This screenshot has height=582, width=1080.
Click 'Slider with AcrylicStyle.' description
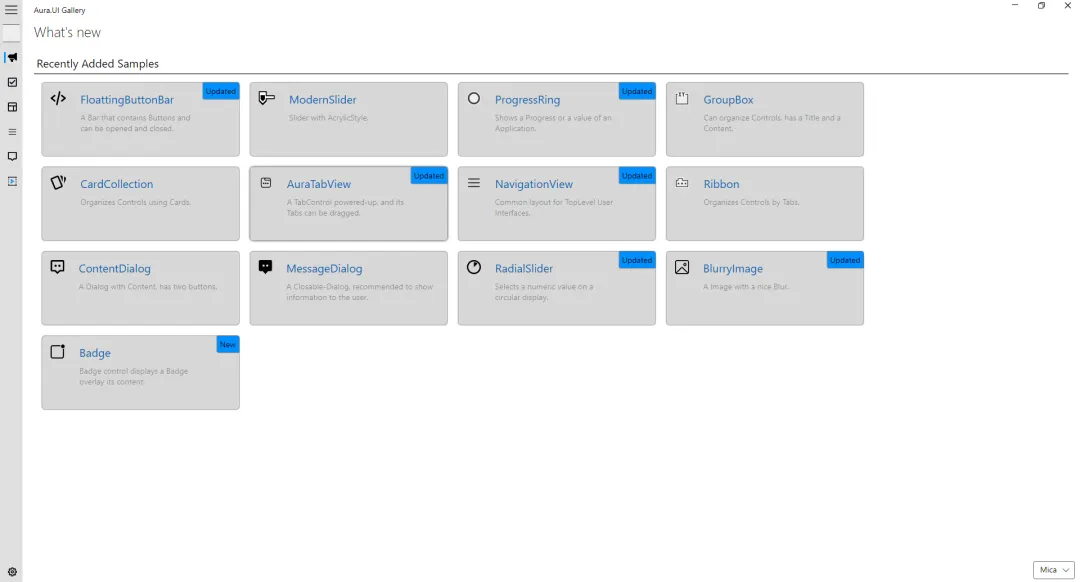pos(329,118)
